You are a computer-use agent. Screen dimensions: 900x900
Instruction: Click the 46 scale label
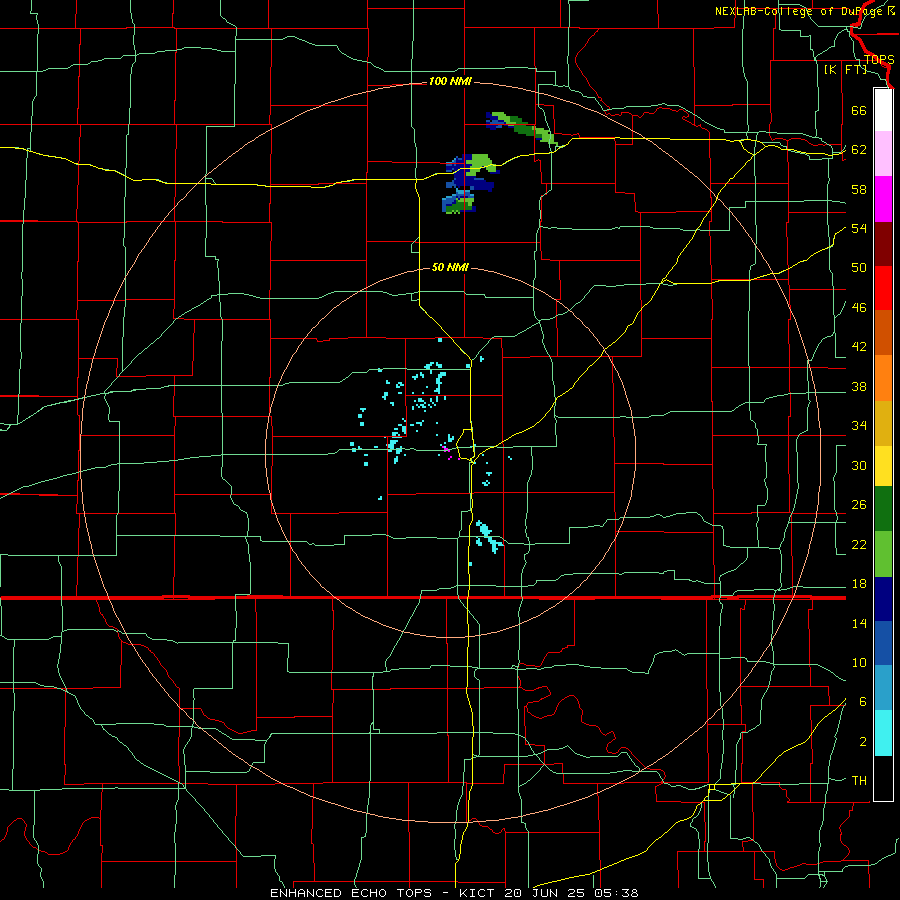(859, 308)
